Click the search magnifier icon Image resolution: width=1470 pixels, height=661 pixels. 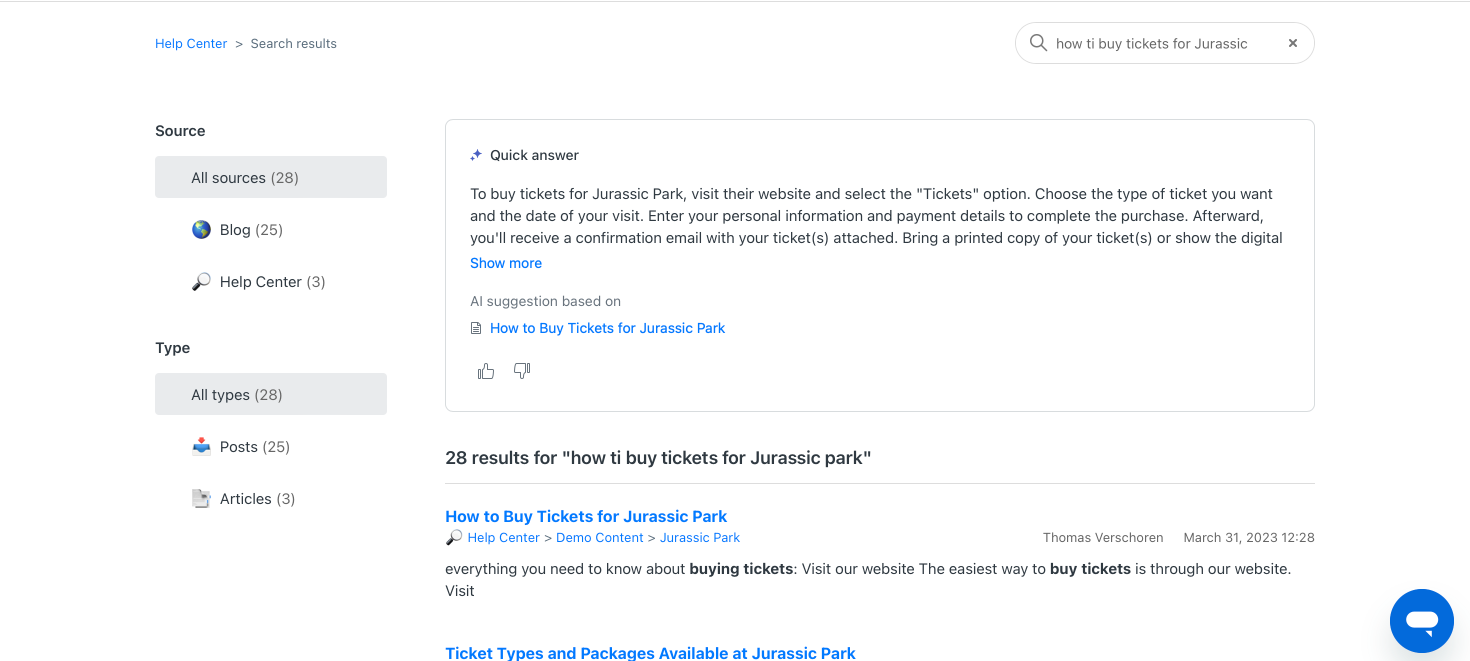pyautogui.click(x=1038, y=43)
